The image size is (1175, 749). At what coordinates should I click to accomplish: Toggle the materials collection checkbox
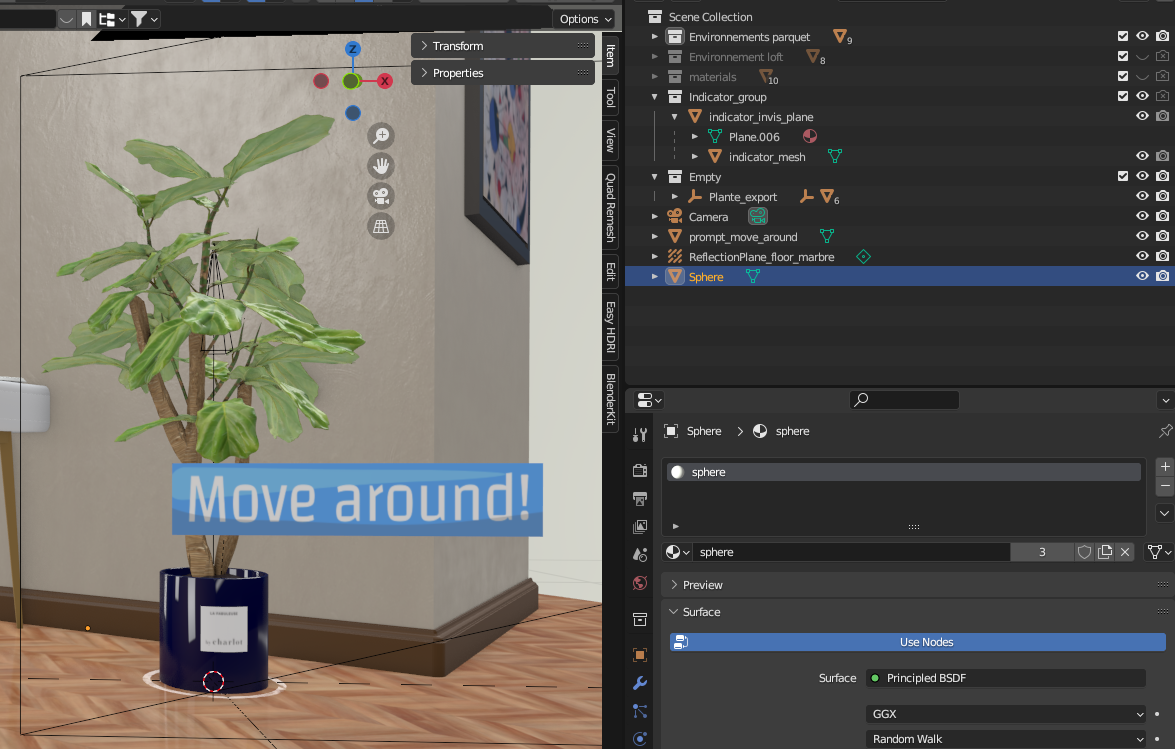[x=1123, y=76]
